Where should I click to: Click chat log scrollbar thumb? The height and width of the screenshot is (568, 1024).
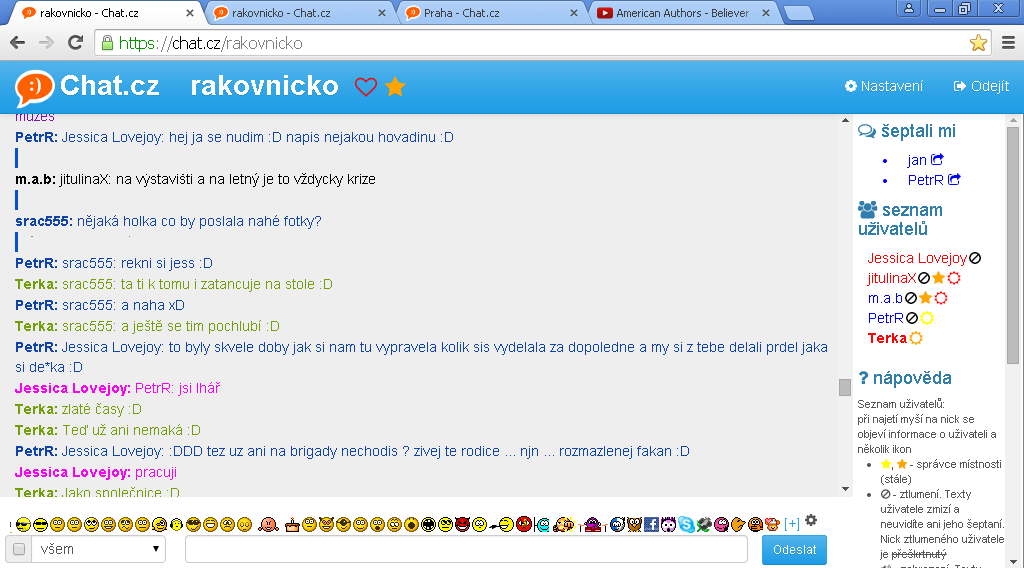[x=844, y=387]
